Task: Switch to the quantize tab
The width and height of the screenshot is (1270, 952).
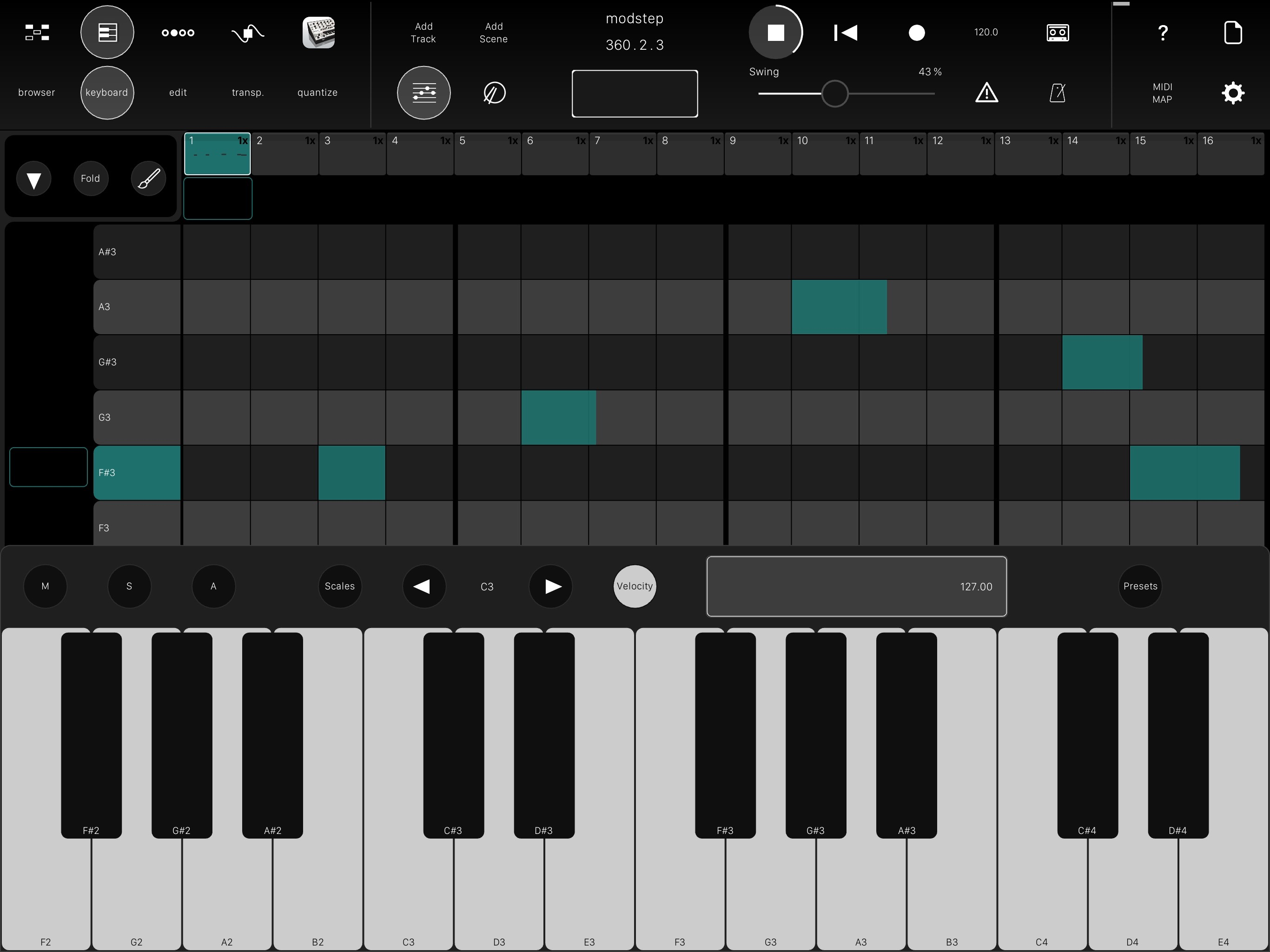Action: click(317, 93)
